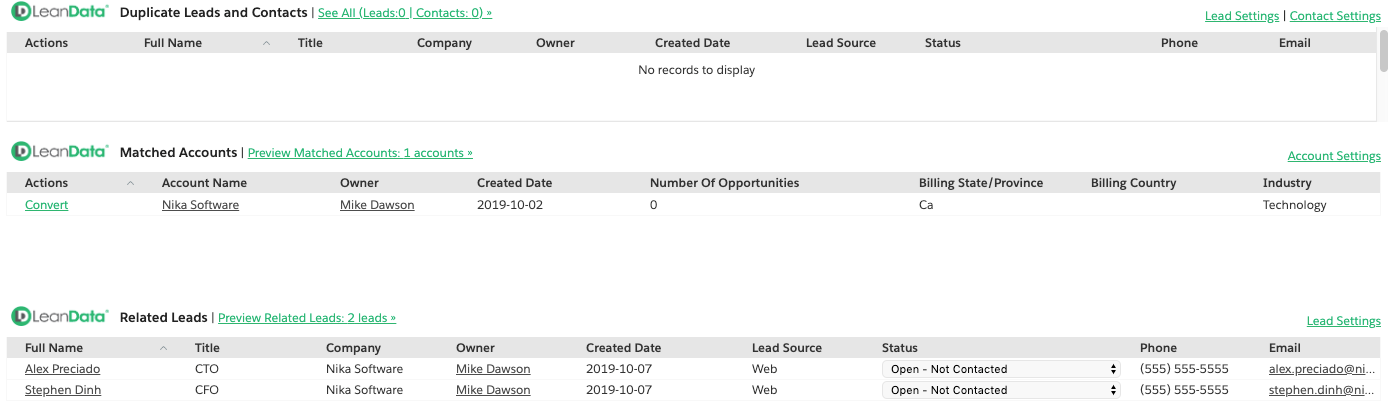Click Full Name sort arrow in Related Leads table

[164, 348]
